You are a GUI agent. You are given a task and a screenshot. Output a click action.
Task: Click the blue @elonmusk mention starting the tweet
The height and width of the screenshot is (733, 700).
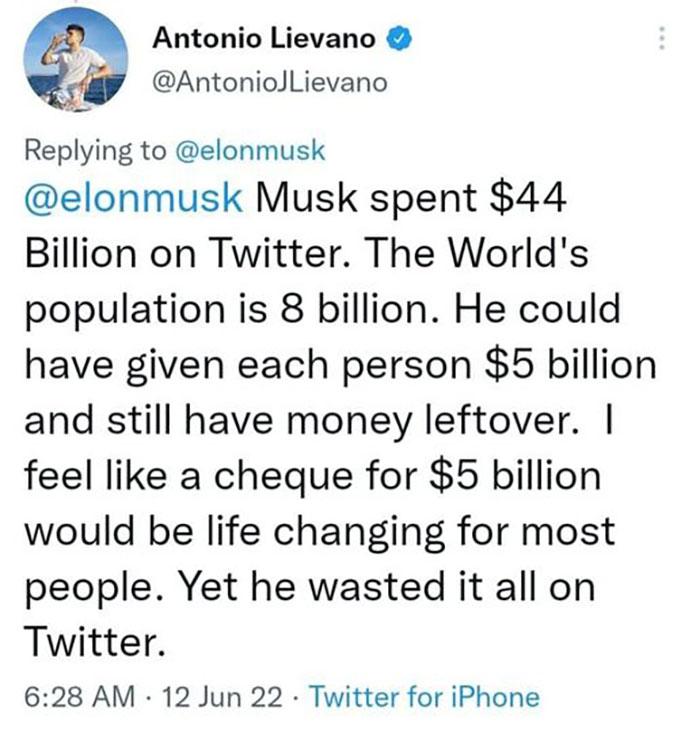coord(132,196)
